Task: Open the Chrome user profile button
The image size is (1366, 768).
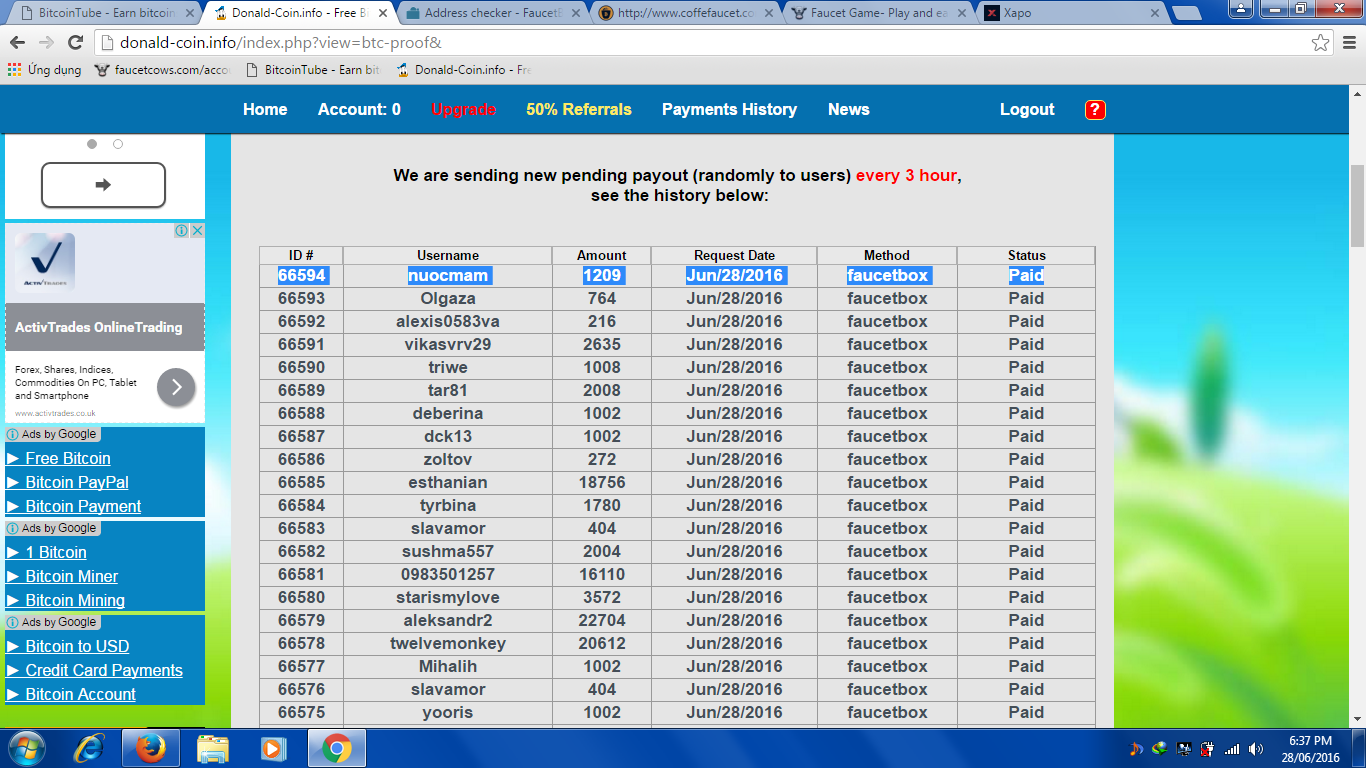Action: 1240,8
